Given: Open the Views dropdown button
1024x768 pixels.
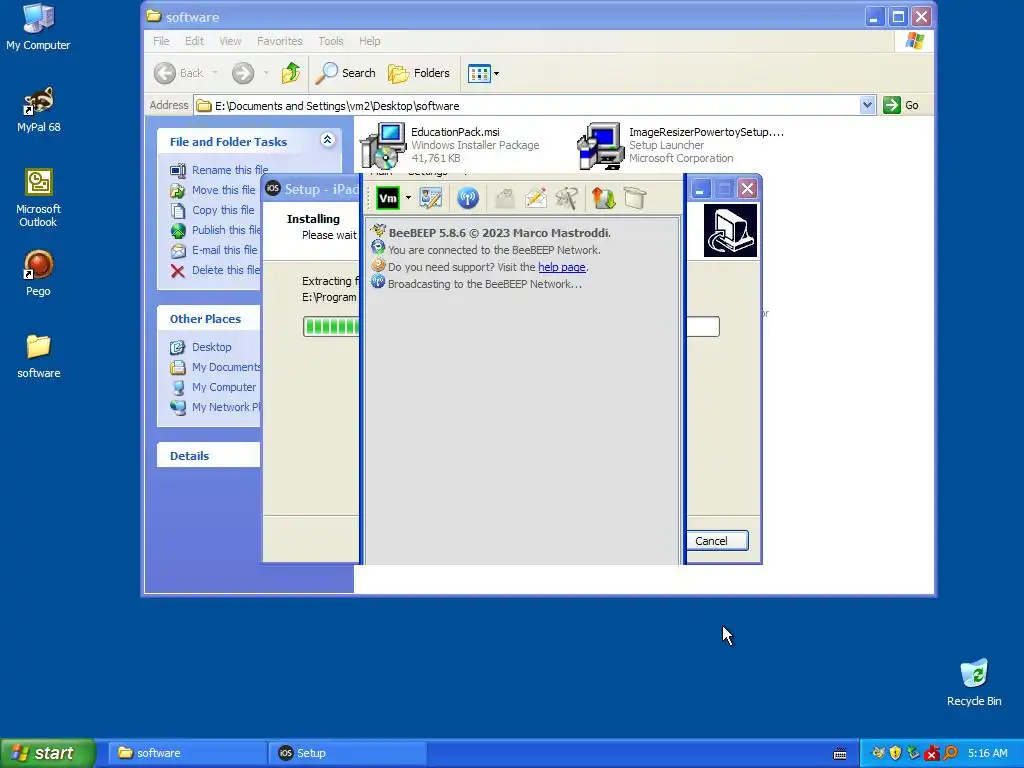Looking at the screenshot, I should tap(483, 73).
